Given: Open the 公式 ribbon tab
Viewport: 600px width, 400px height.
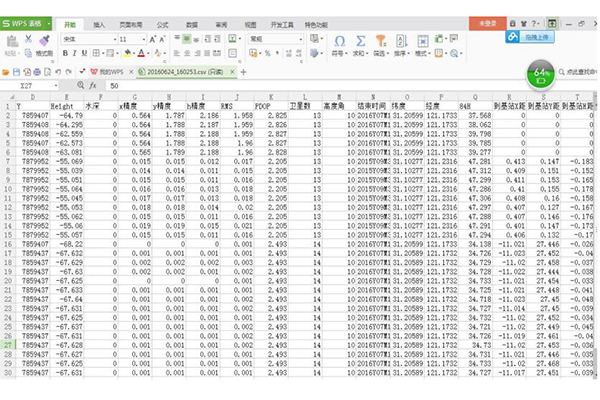Looking at the screenshot, I should pyautogui.click(x=162, y=22).
